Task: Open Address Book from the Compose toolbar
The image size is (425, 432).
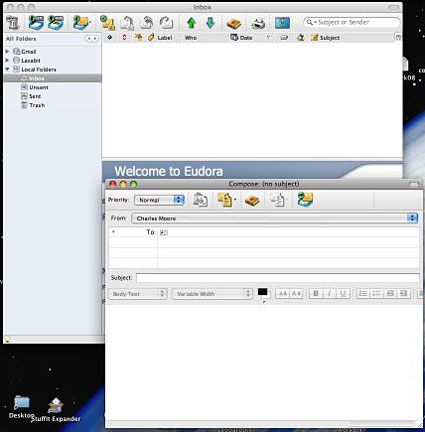Action: coord(252,200)
